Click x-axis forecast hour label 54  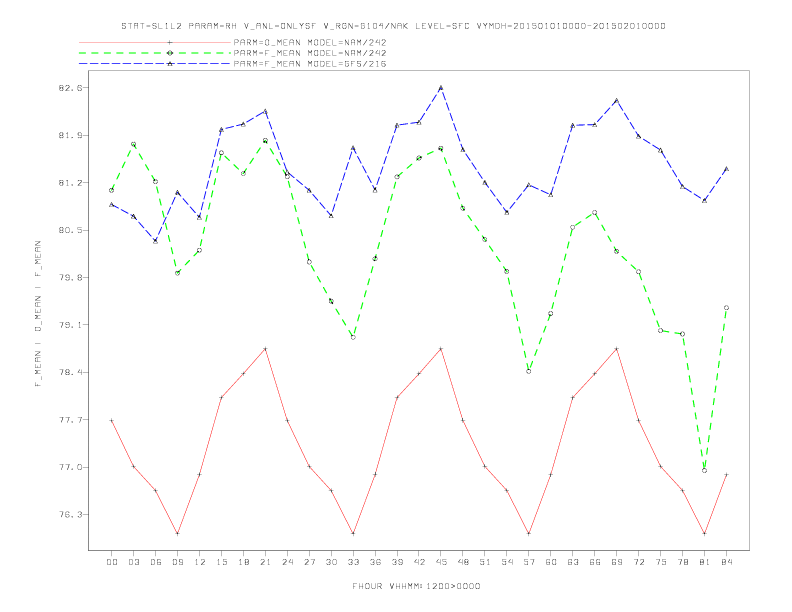click(507, 562)
